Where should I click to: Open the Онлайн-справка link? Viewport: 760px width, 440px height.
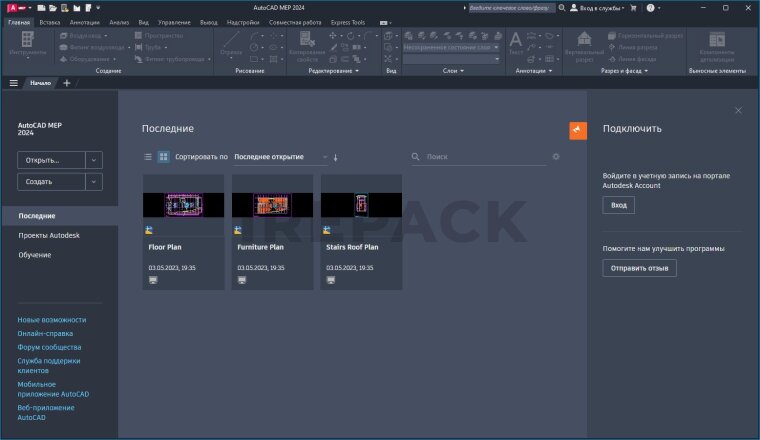45,333
